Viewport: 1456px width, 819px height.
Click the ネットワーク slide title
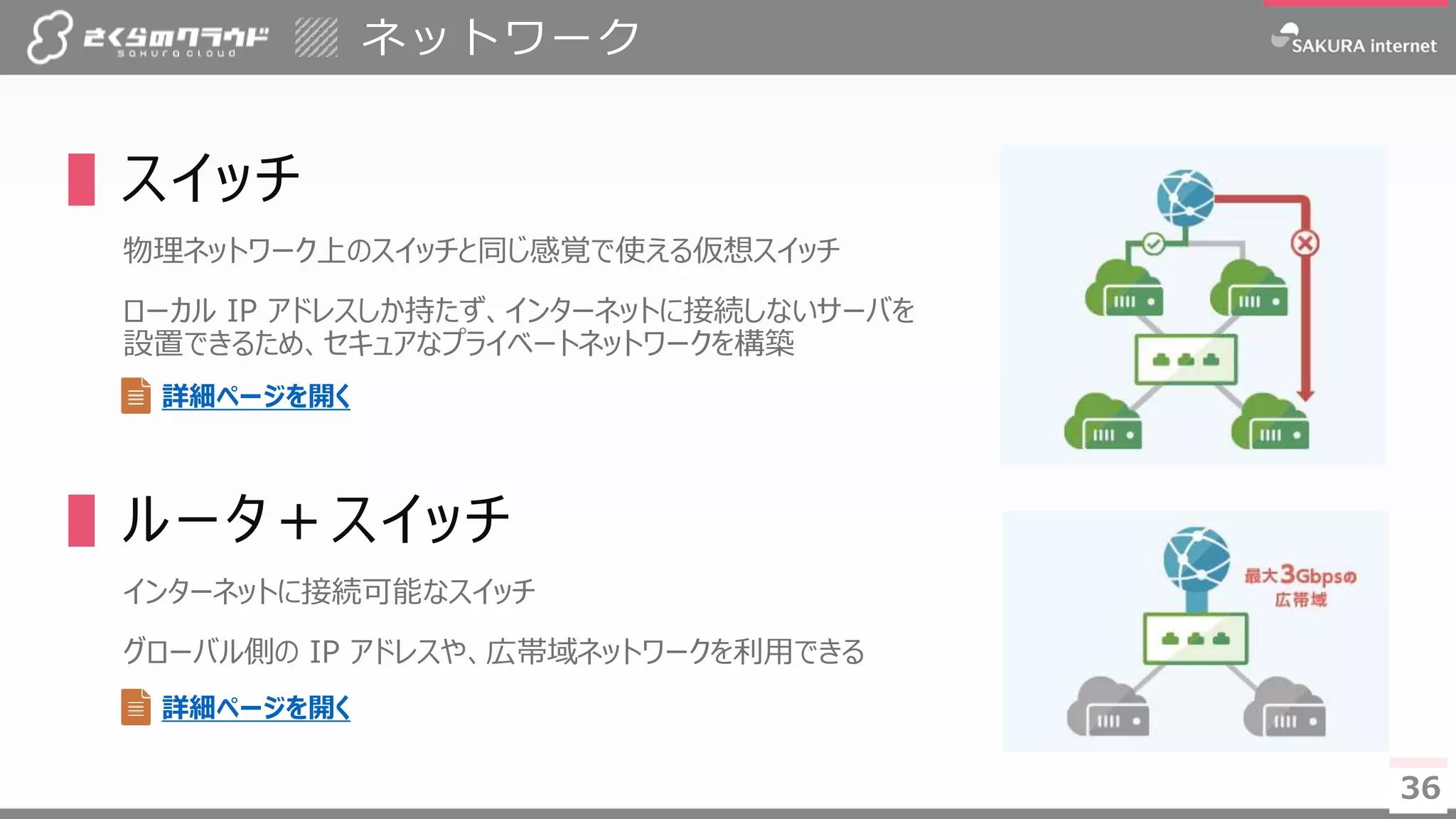[x=500, y=37]
